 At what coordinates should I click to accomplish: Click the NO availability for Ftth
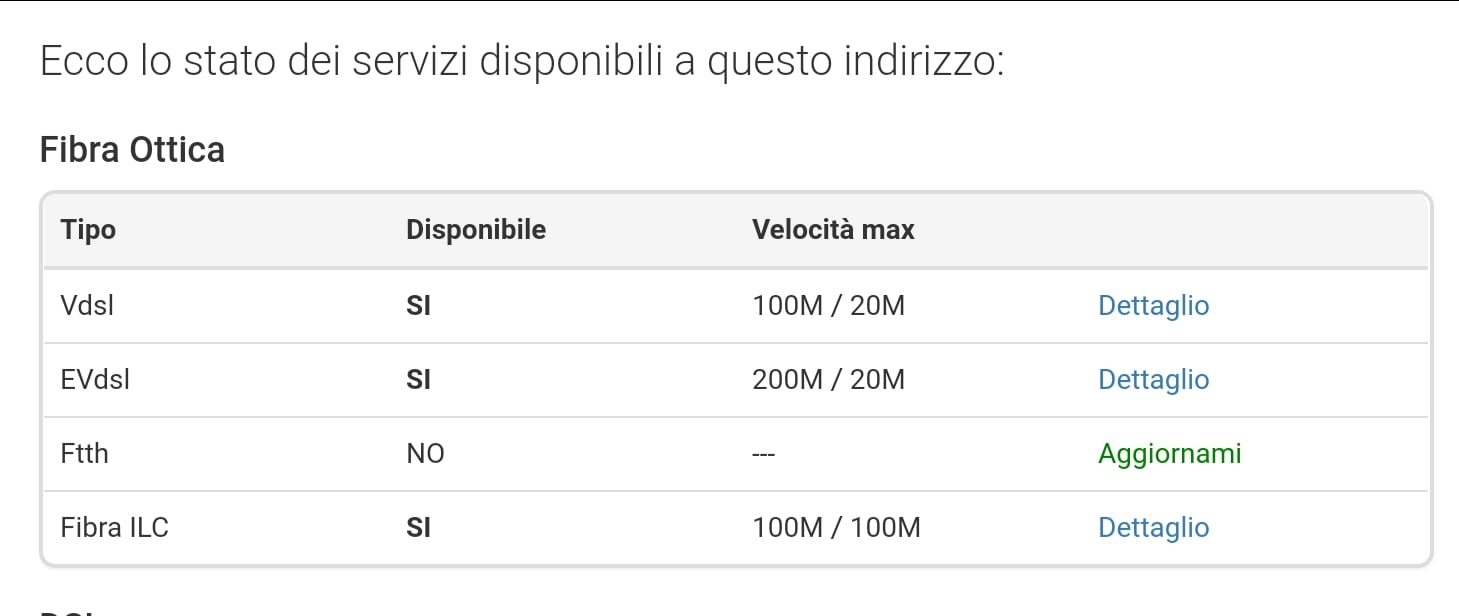click(x=425, y=454)
